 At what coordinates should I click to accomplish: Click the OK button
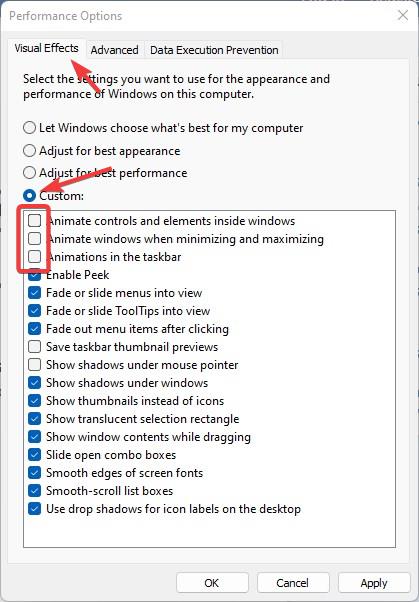(212, 583)
